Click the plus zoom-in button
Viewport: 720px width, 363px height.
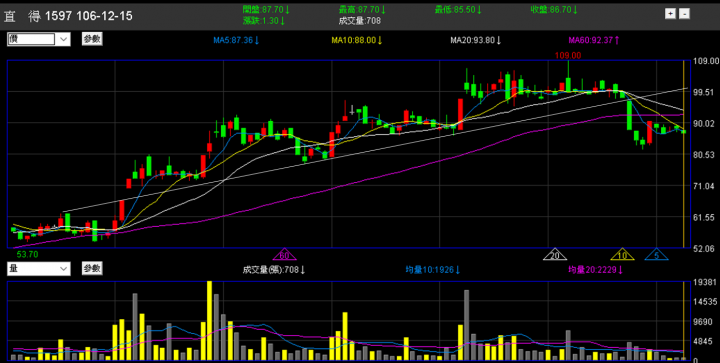click(x=670, y=14)
